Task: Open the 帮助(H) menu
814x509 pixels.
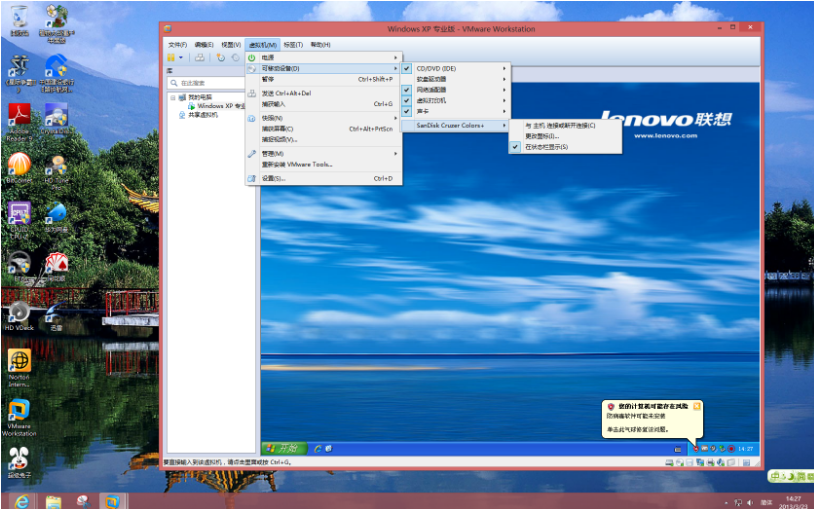Action: click(x=320, y=45)
